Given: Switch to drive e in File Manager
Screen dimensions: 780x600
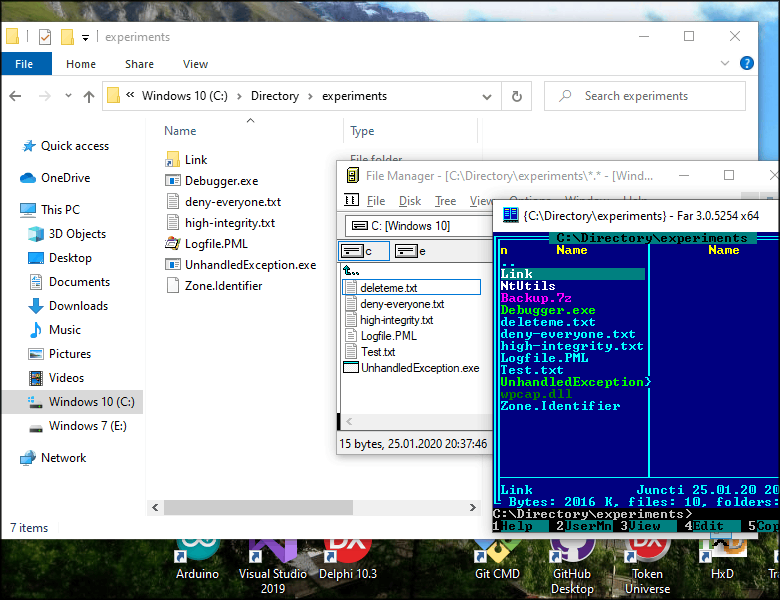Looking at the screenshot, I should [x=410, y=251].
